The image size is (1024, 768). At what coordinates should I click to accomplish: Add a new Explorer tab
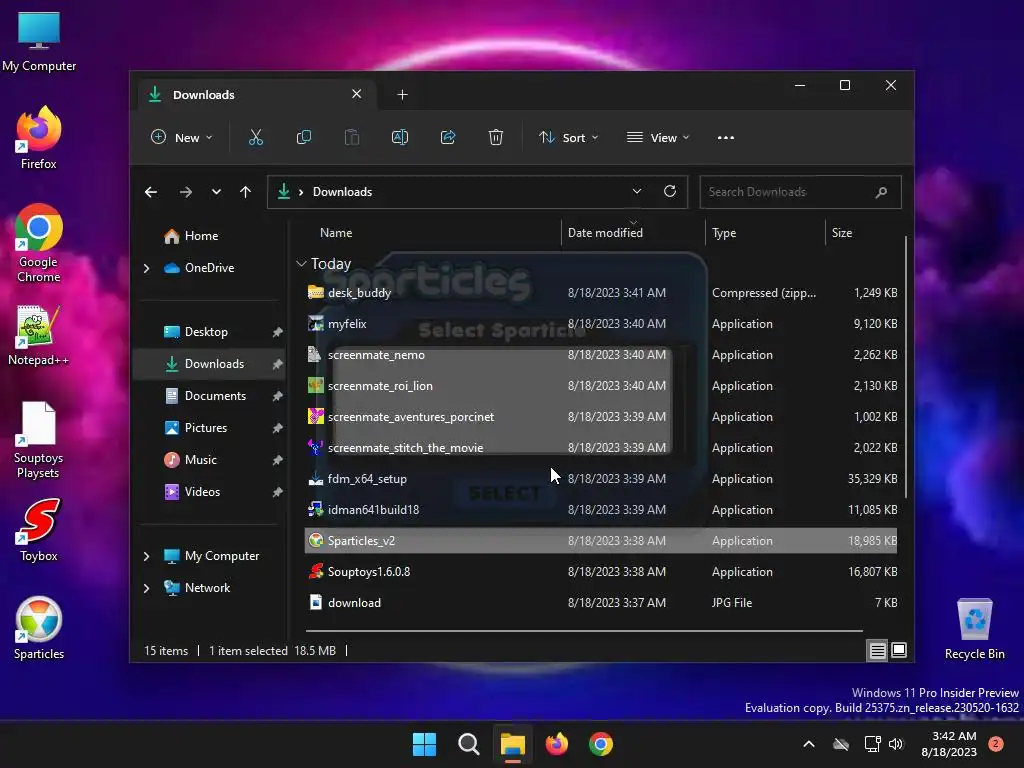pyautogui.click(x=402, y=95)
